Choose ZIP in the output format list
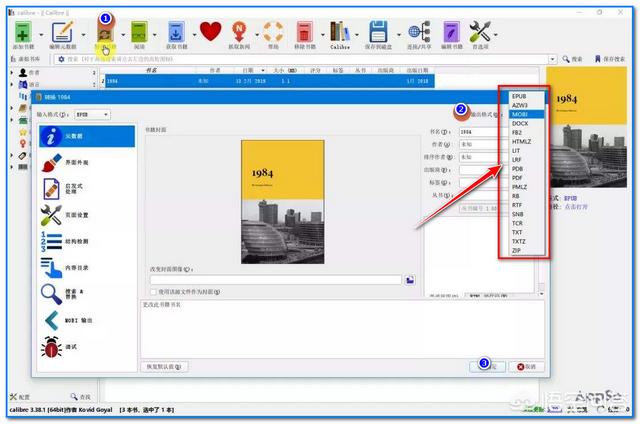This screenshot has height=424, width=640. point(527,251)
